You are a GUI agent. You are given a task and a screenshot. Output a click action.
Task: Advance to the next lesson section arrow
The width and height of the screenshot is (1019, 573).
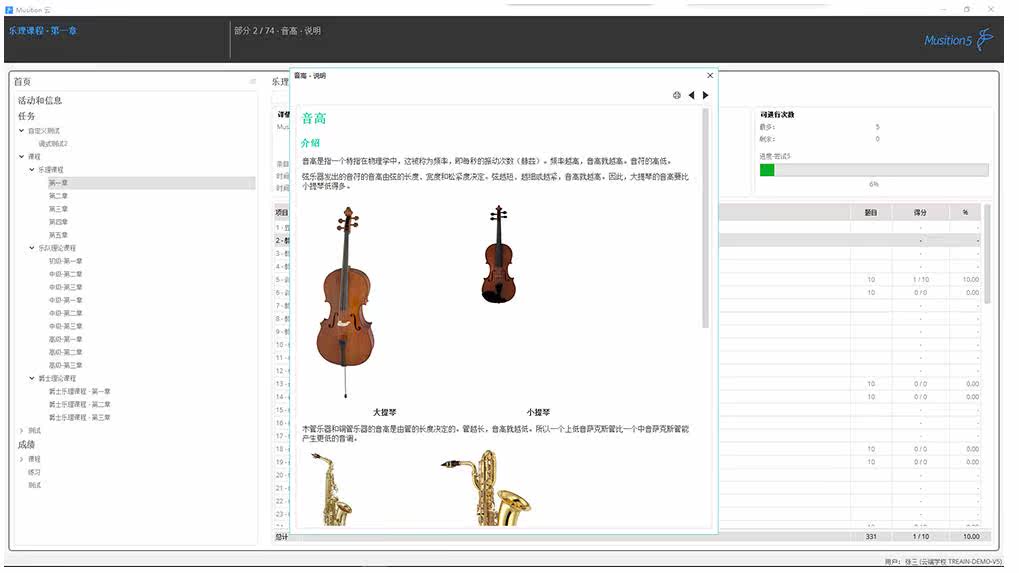[x=705, y=95]
